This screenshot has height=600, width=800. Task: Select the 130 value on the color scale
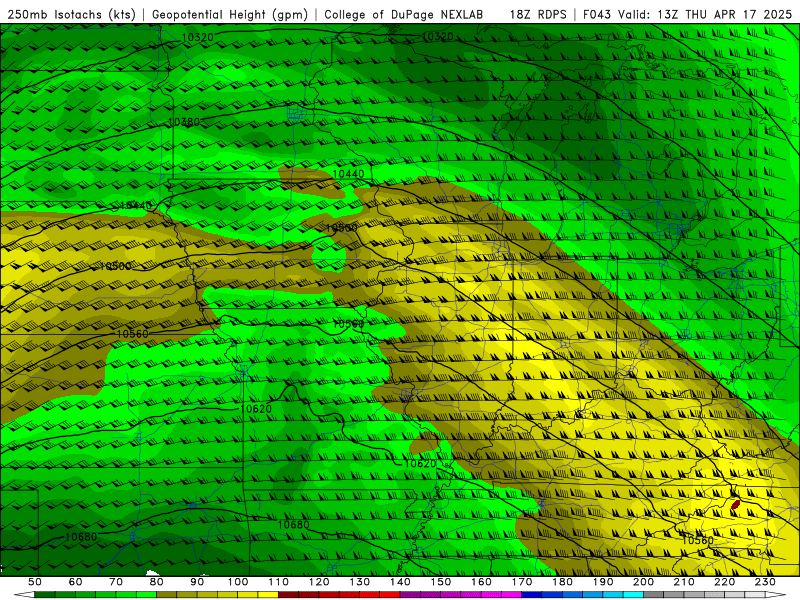[x=360, y=582]
